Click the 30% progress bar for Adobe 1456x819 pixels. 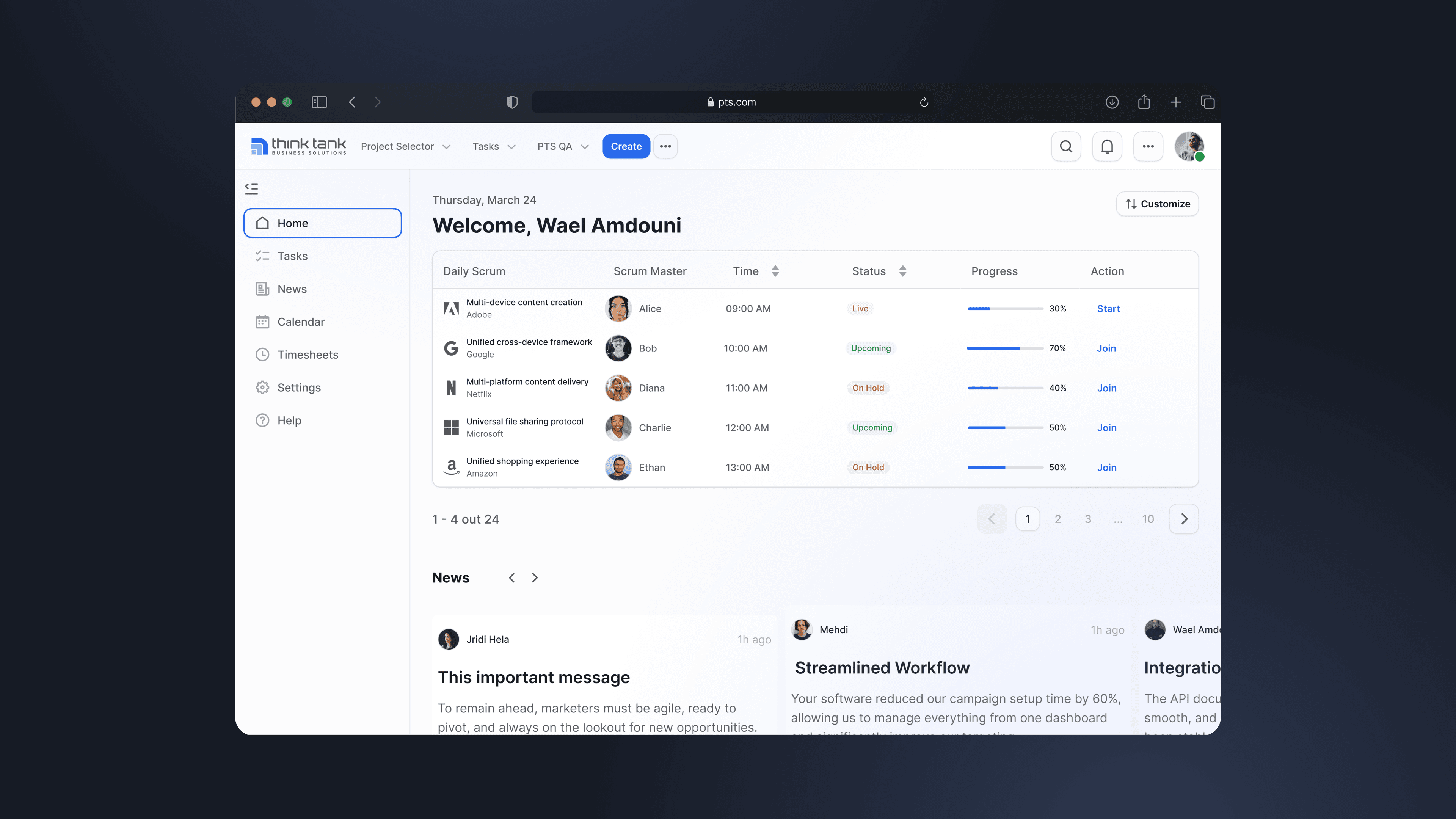(x=1005, y=309)
